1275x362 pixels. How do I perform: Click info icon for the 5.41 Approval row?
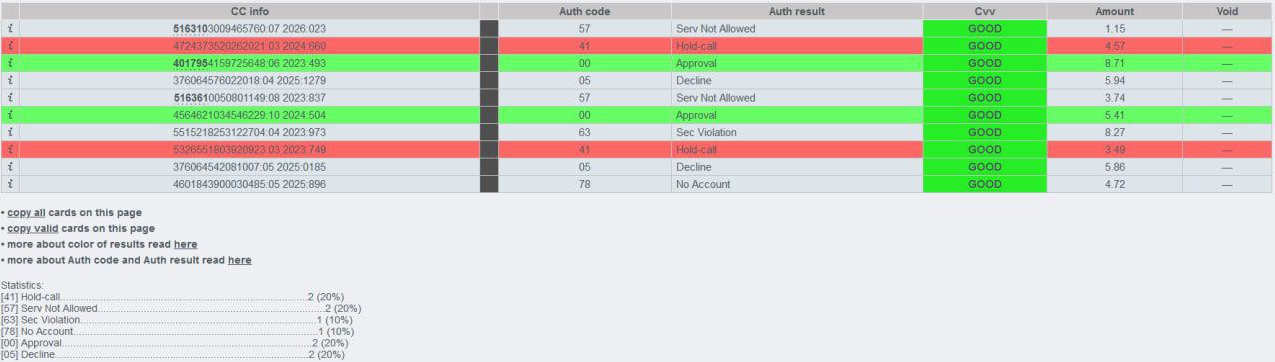(x=9, y=115)
